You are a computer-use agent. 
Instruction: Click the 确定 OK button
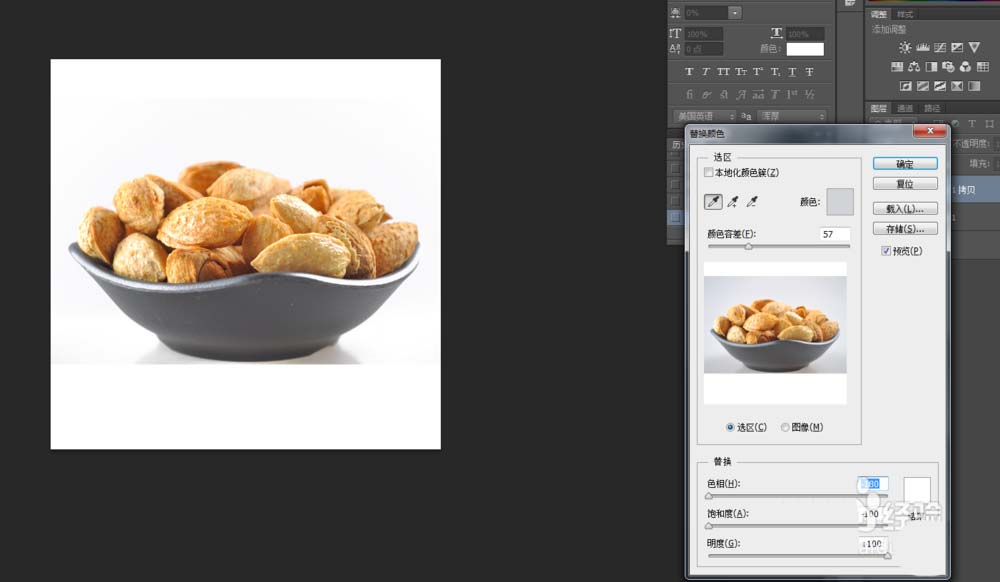pos(905,163)
